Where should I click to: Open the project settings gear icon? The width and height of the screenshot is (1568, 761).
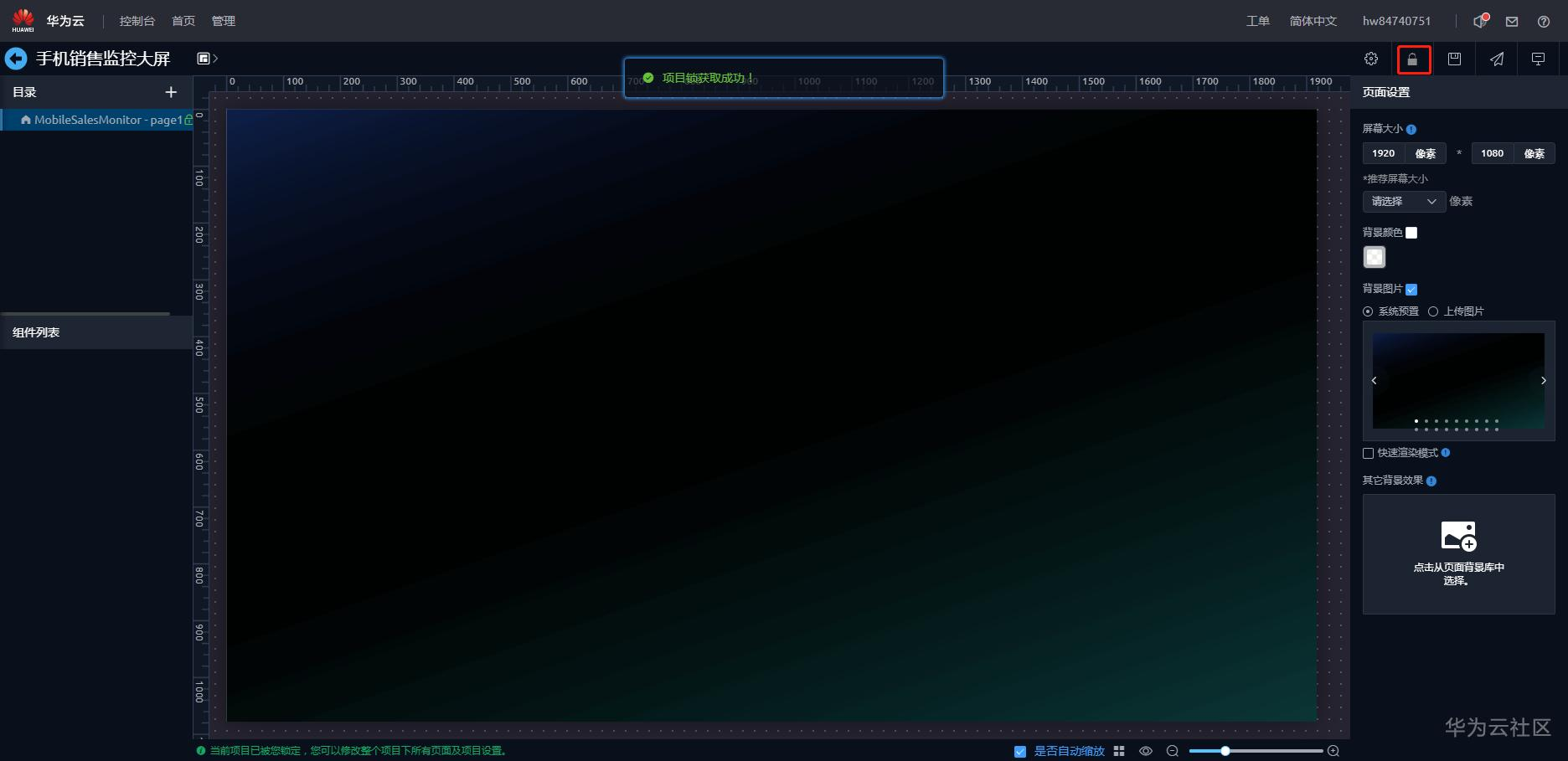[1371, 59]
